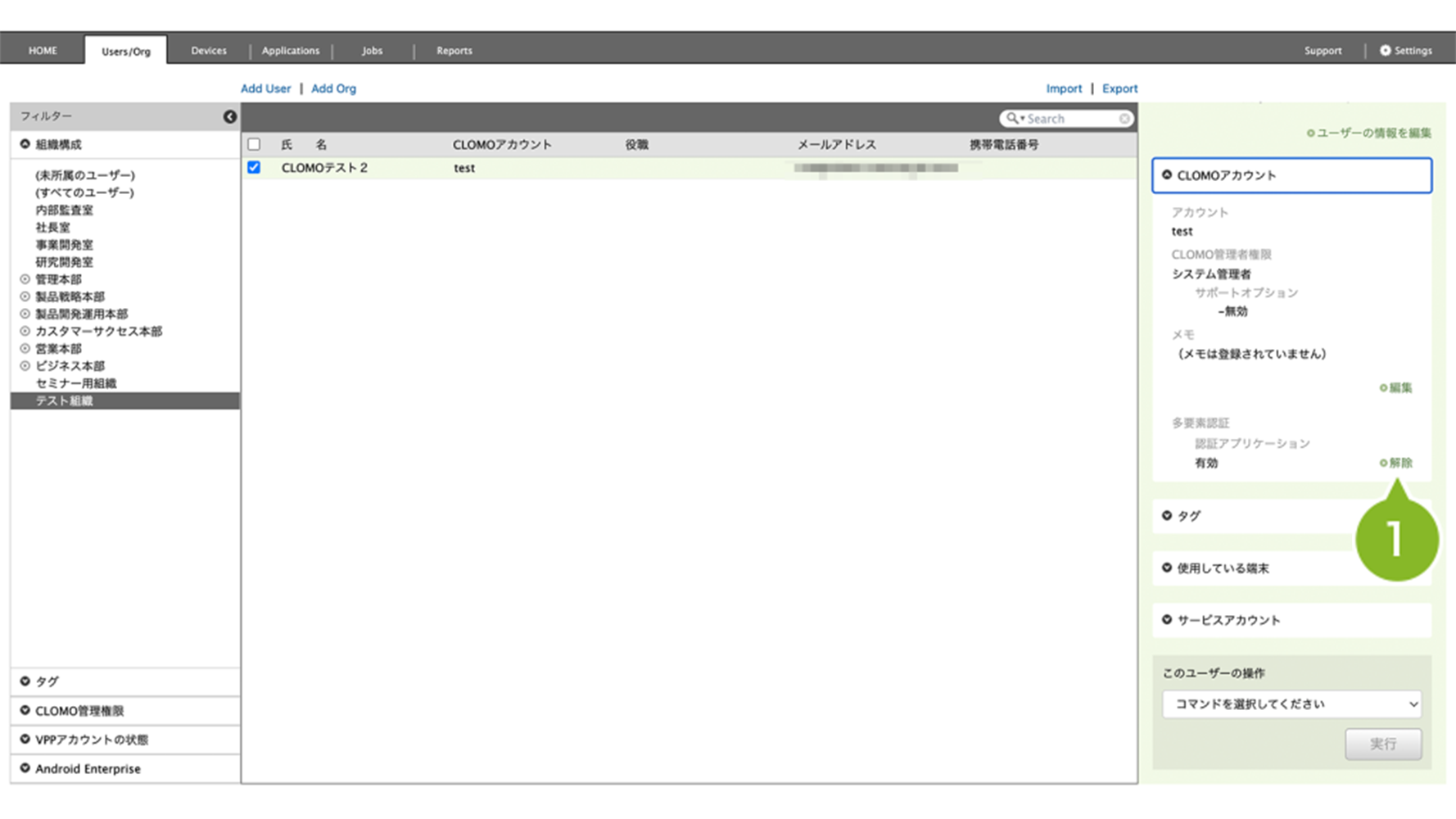This screenshot has height=819, width=1456.
Task: Collapse the 組織構成 filter section
Action: tap(25, 144)
